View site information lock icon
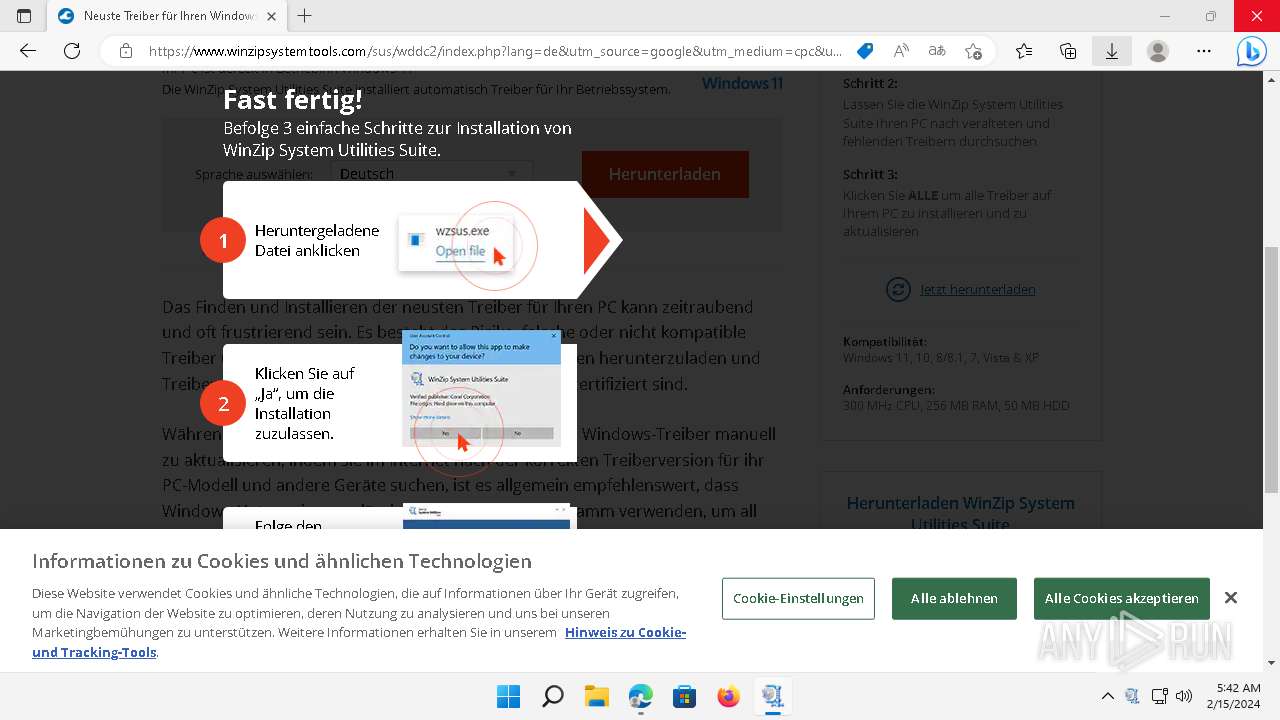 [125, 51]
